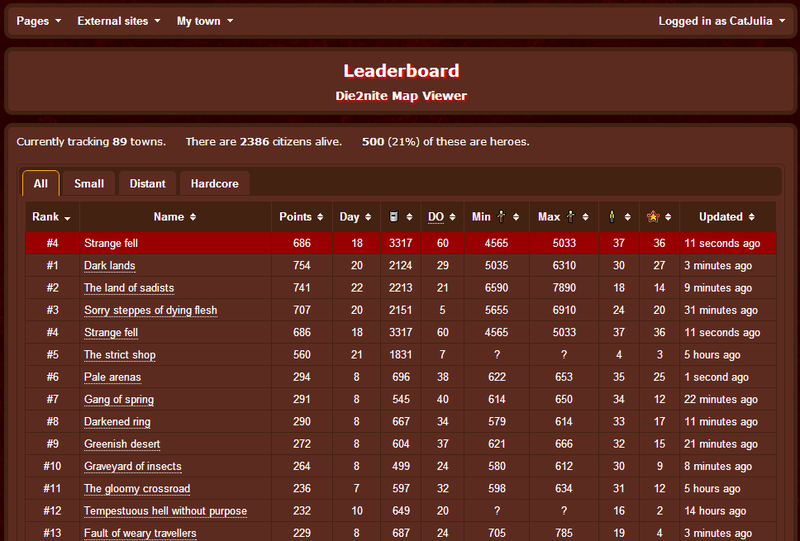Open The land of sadists link

pyautogui.click(x=129, y=288)
